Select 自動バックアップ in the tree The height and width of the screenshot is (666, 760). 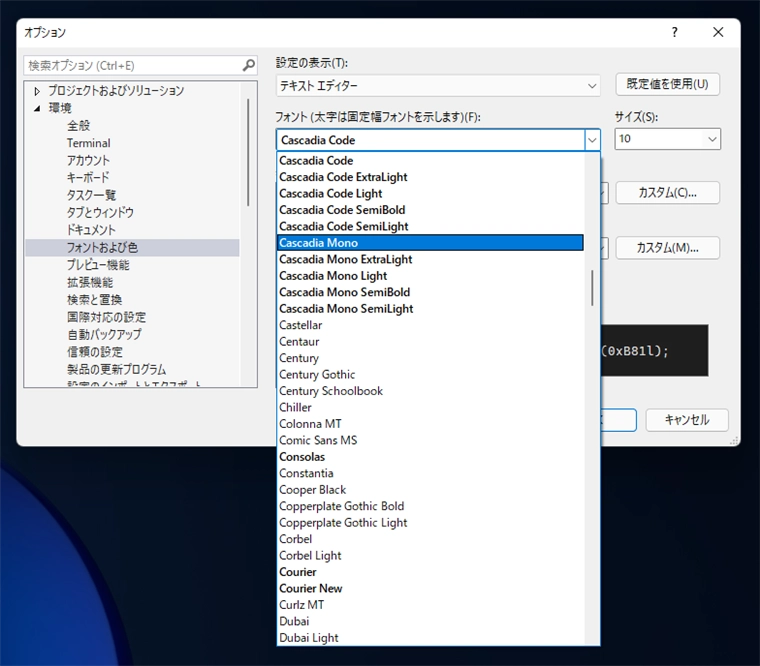point(104,335)
